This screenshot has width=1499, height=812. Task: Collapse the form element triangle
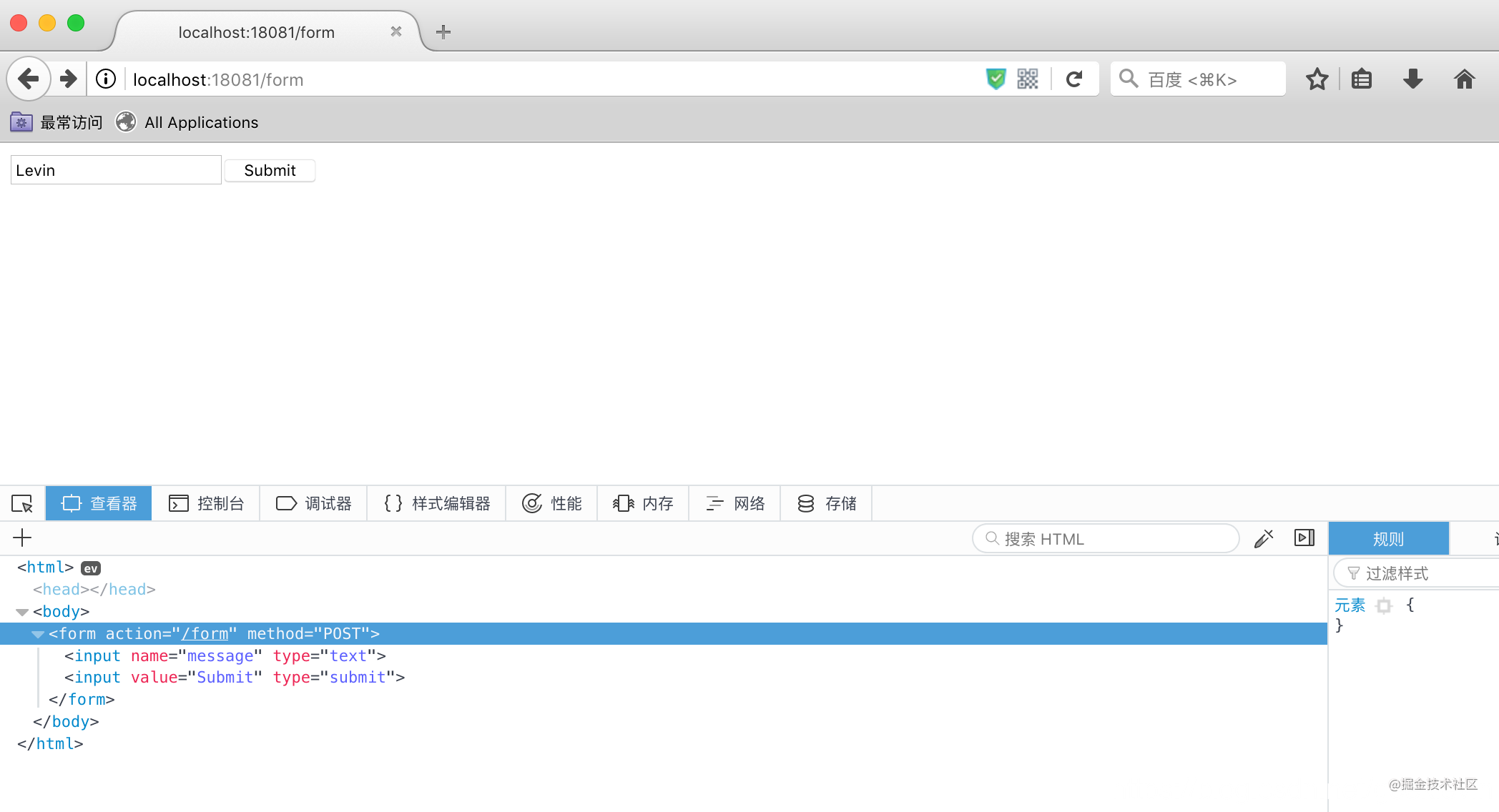coord(38,634)
